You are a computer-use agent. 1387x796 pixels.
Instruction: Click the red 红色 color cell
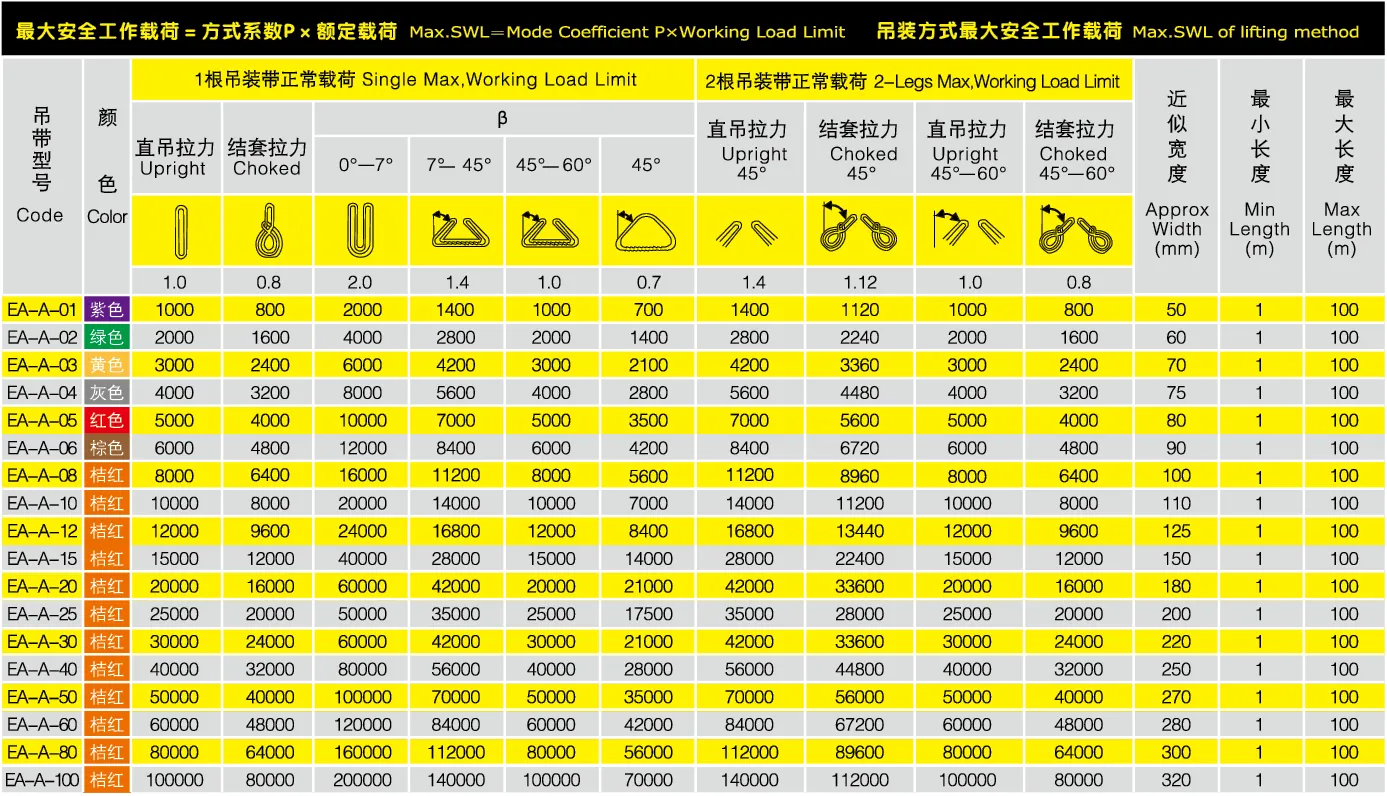tap(107, 421)
